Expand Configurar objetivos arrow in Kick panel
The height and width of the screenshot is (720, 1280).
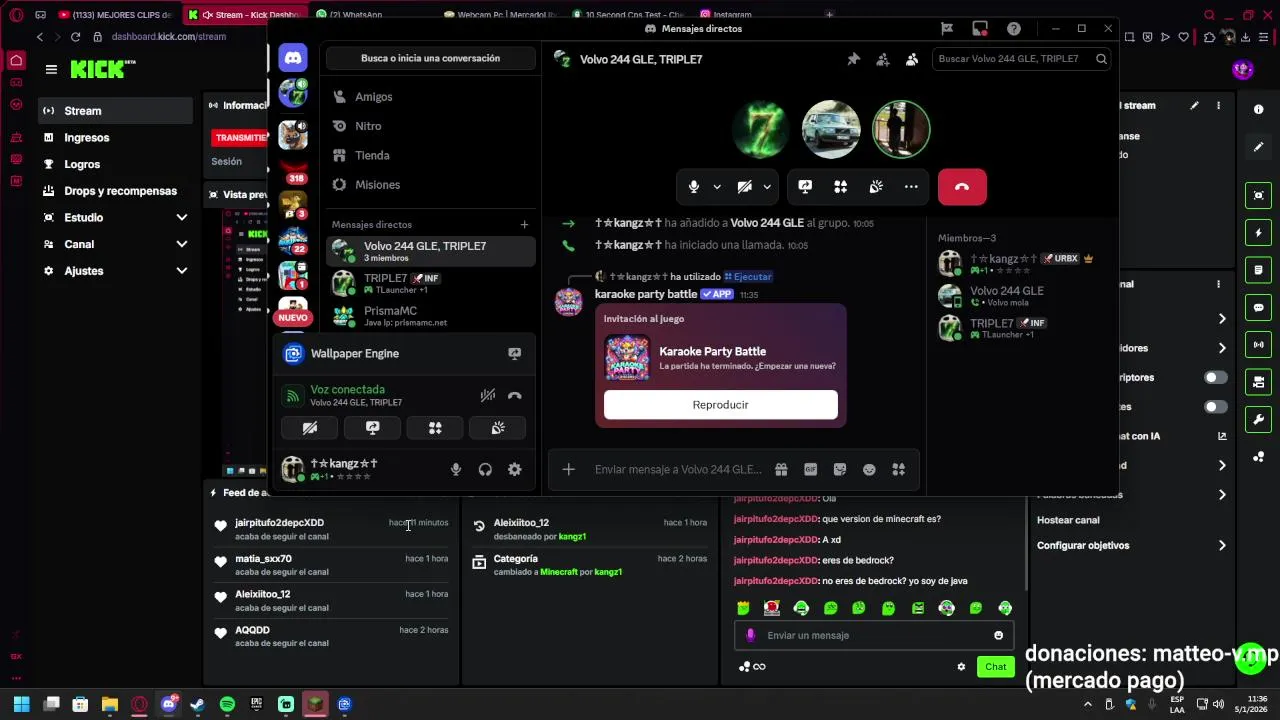pos(1222,545)
